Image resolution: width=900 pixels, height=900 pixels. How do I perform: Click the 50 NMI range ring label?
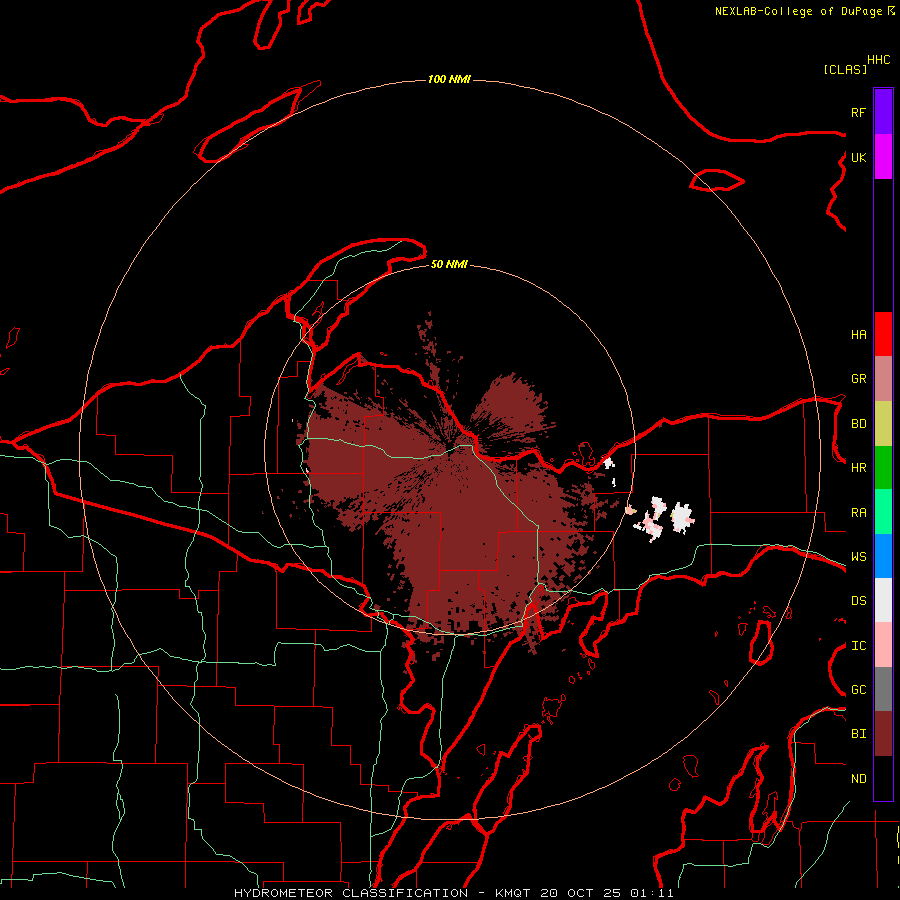[449, 264]
